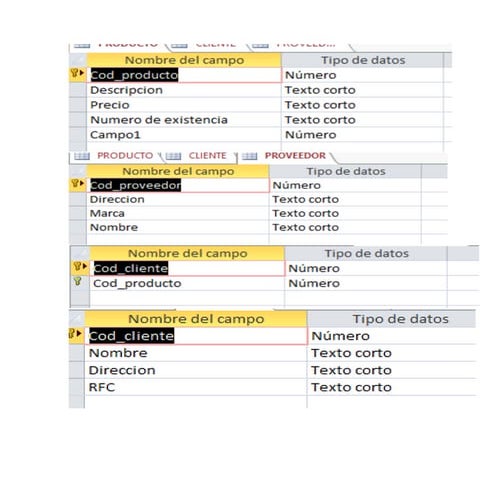Click the table icon on PRODUCTO tab
Screen dimensions: 495x495
click(82, 156)
